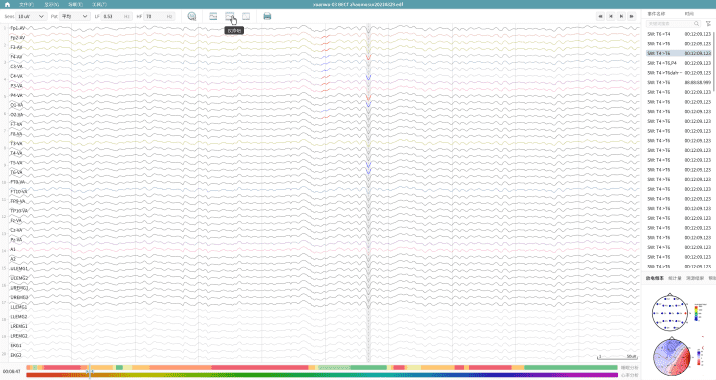Click the red spike marker on F4 trace
Image resolution: width=716 pixels, height=380 pixels.
pos(368,58)
